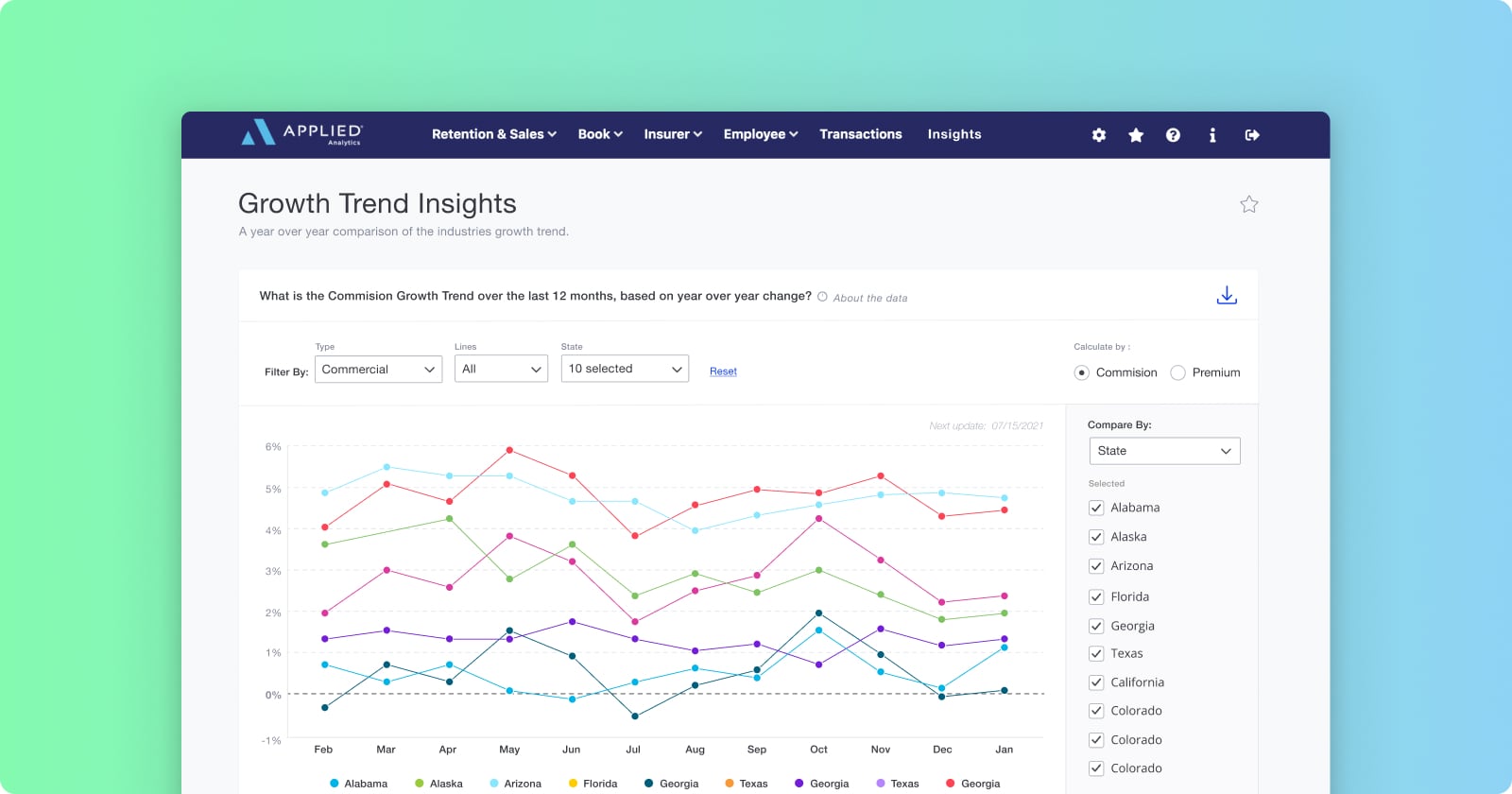Open the State filter with 10 selected

[625, 369]
